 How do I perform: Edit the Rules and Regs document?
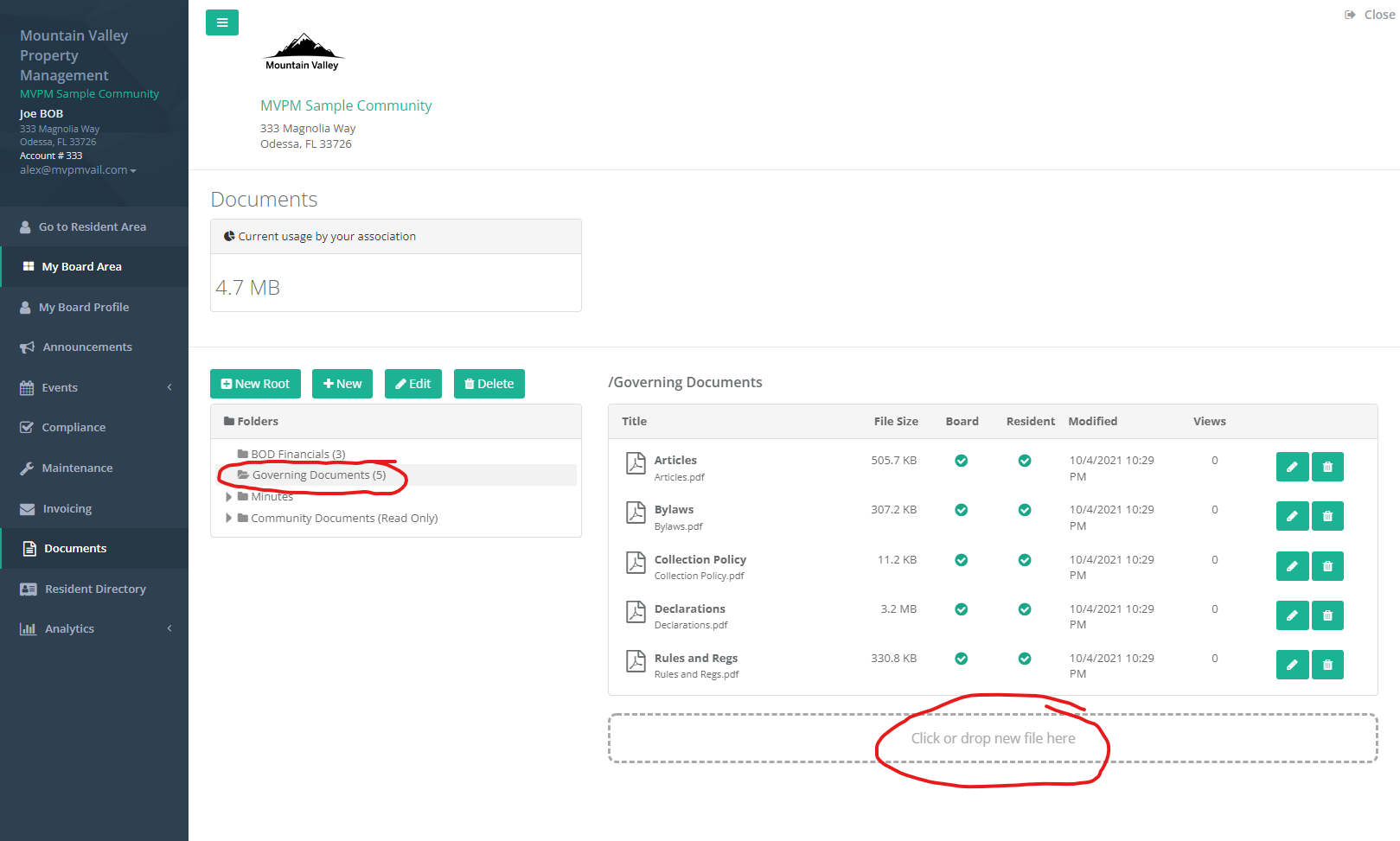(1292, 665)
